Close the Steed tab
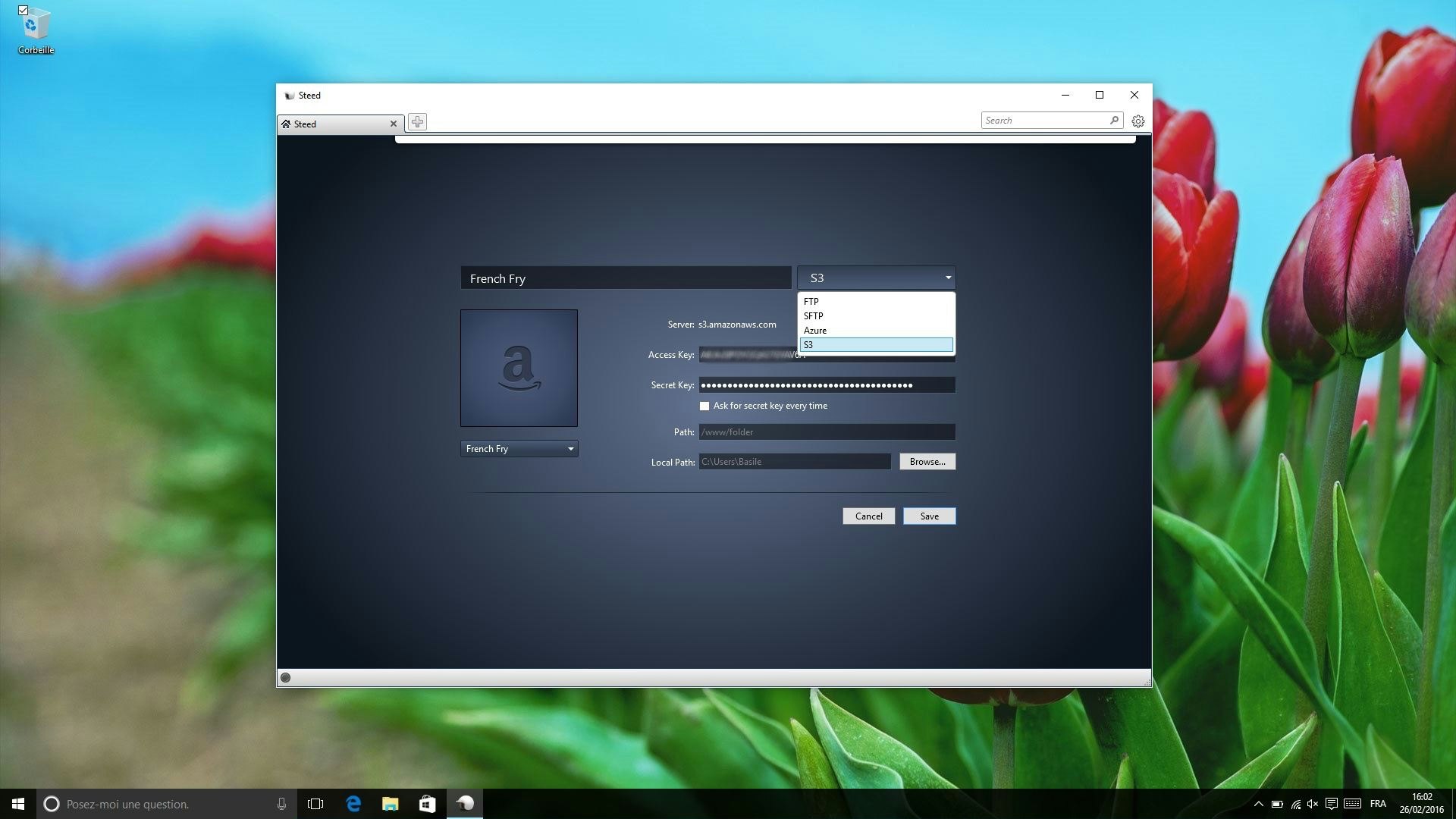The image size is (1456, 819). tap(393, 124)
